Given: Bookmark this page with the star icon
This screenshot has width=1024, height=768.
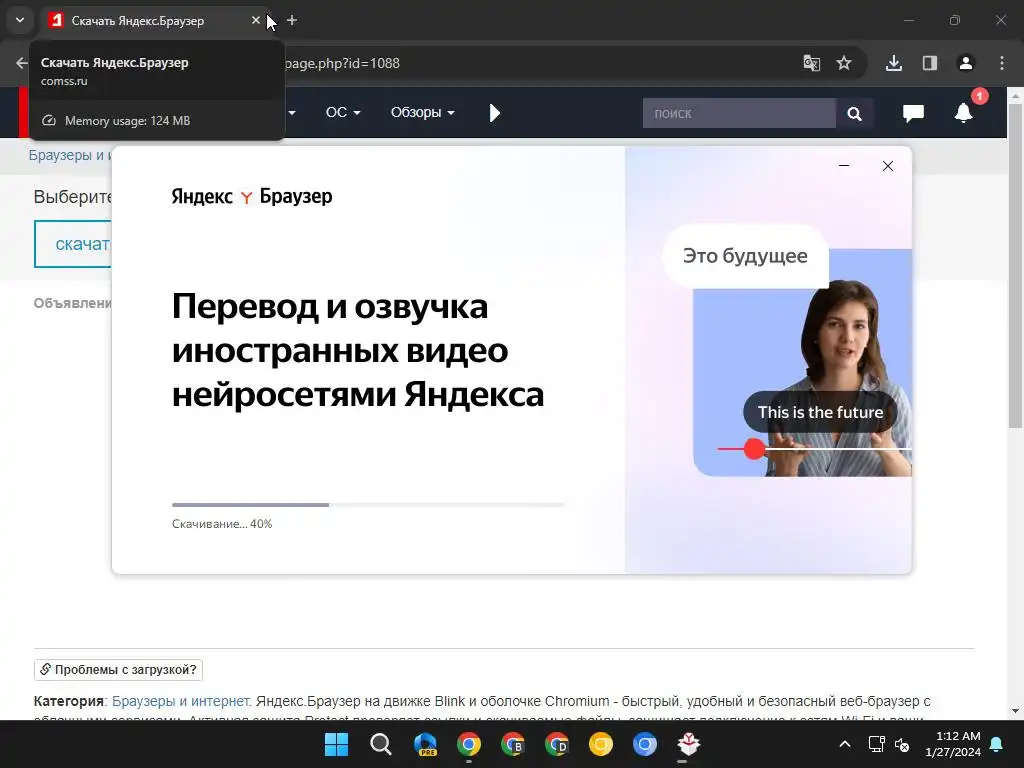Looking at the screenshot, I should [x=844, y=63].
